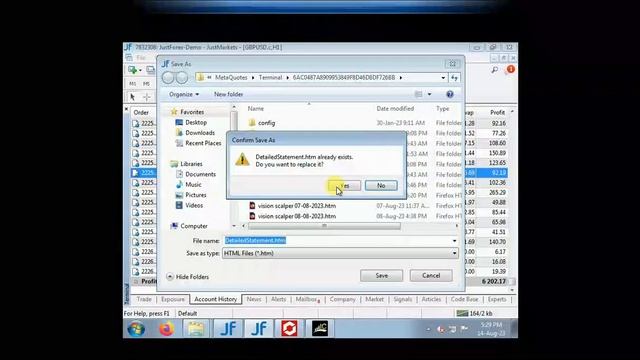Switch to Exposure tab in terminal
The height and width of the screenshot is (360, 640).
(173, 299)
